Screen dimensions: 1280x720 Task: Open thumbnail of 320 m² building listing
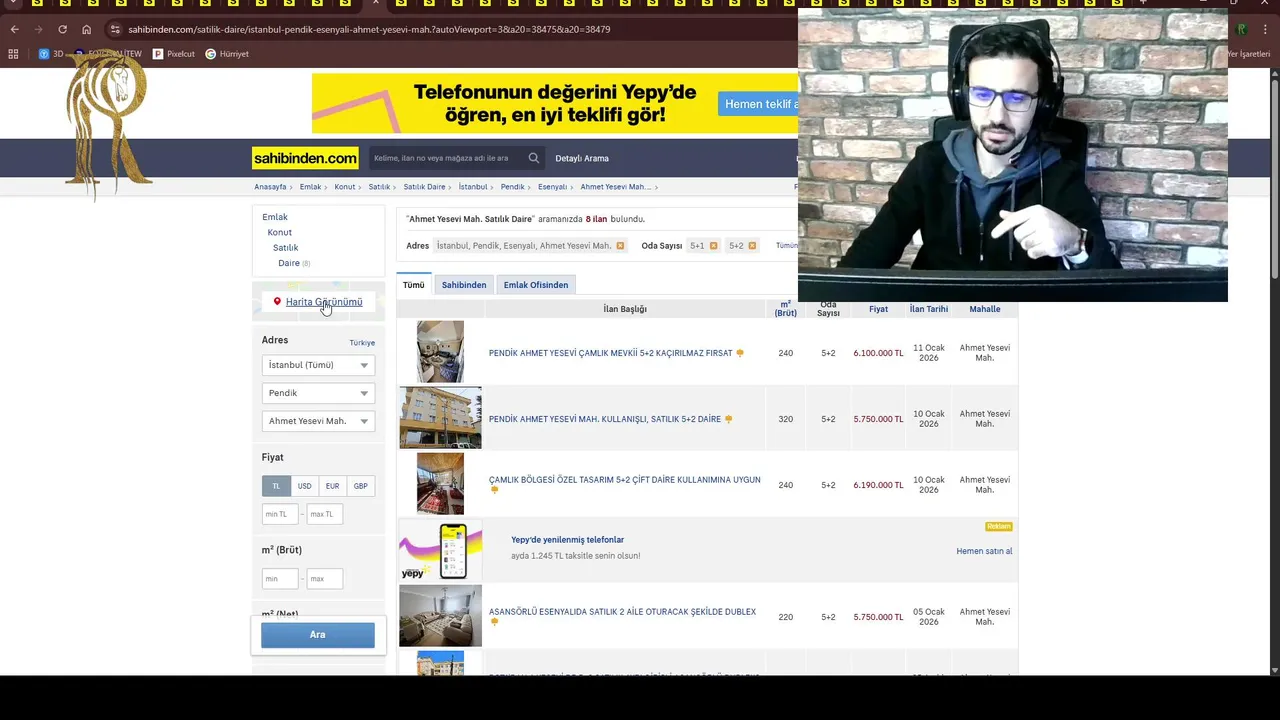pos(440,418)
